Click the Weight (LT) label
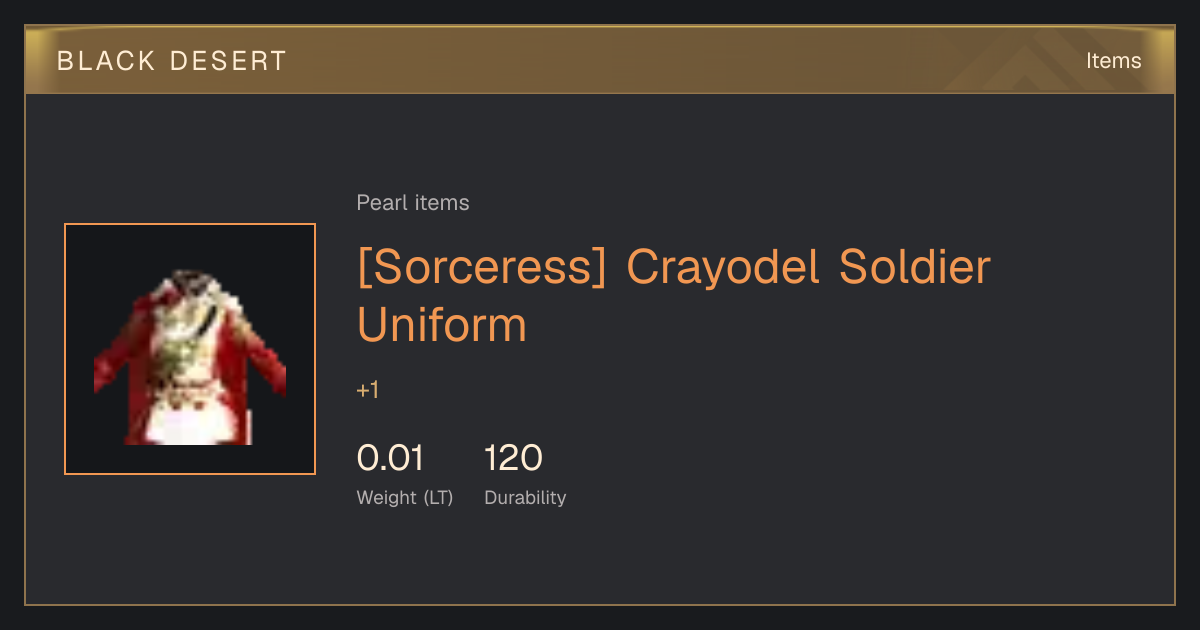Screen dimensions: 1200x630 [x=405, y=498]
